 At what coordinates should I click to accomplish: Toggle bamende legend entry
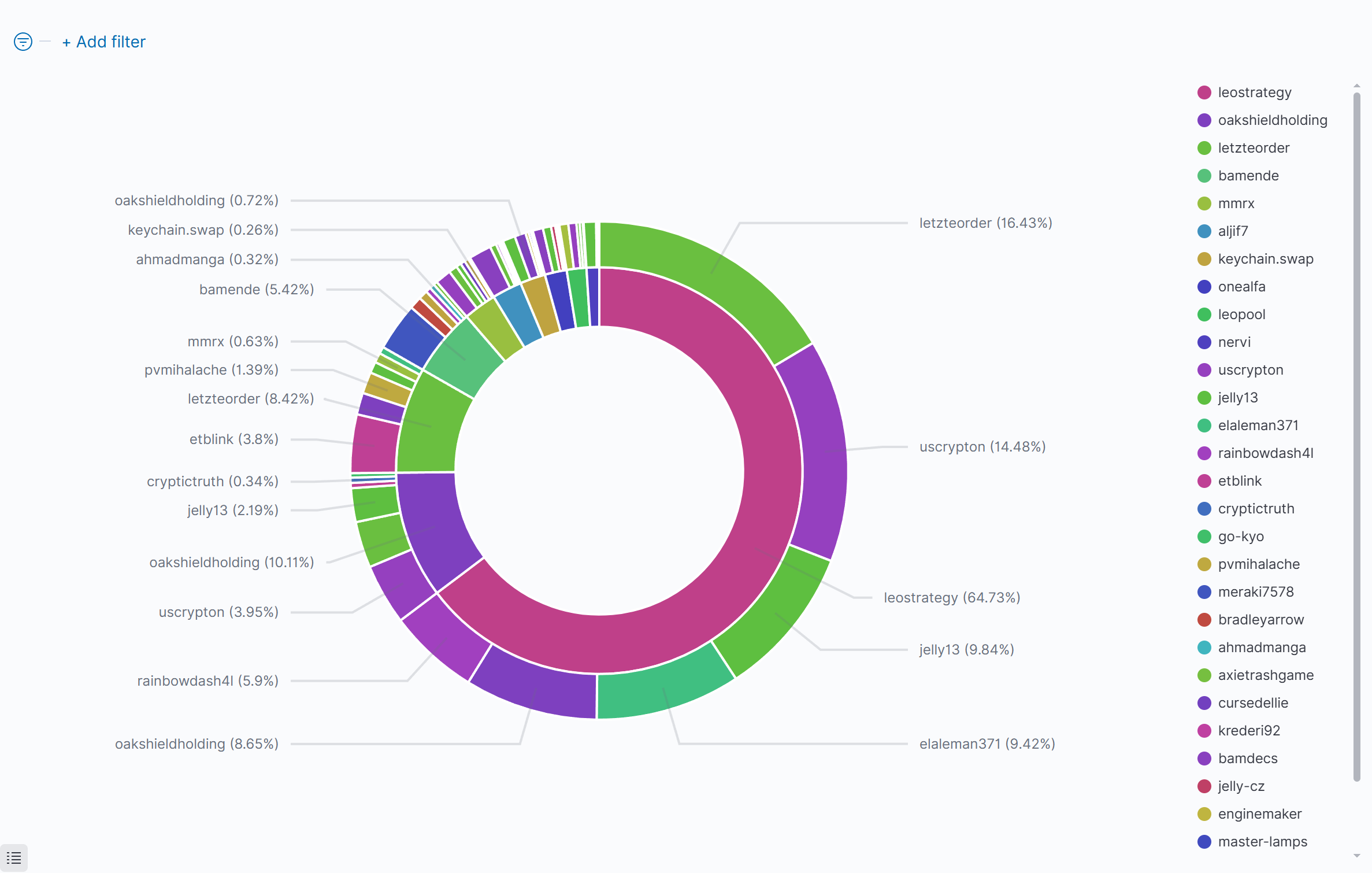pos(1248,176)
